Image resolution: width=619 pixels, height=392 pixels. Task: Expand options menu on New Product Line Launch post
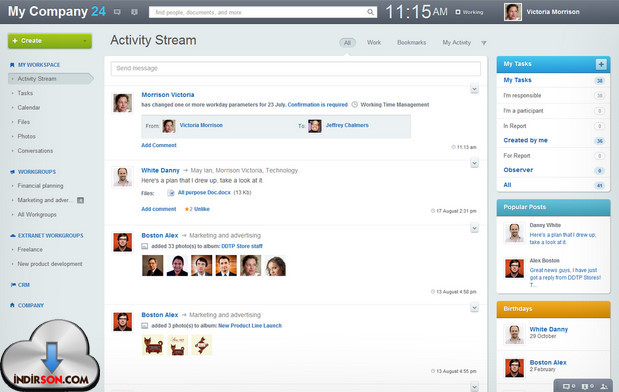point(475,308)
